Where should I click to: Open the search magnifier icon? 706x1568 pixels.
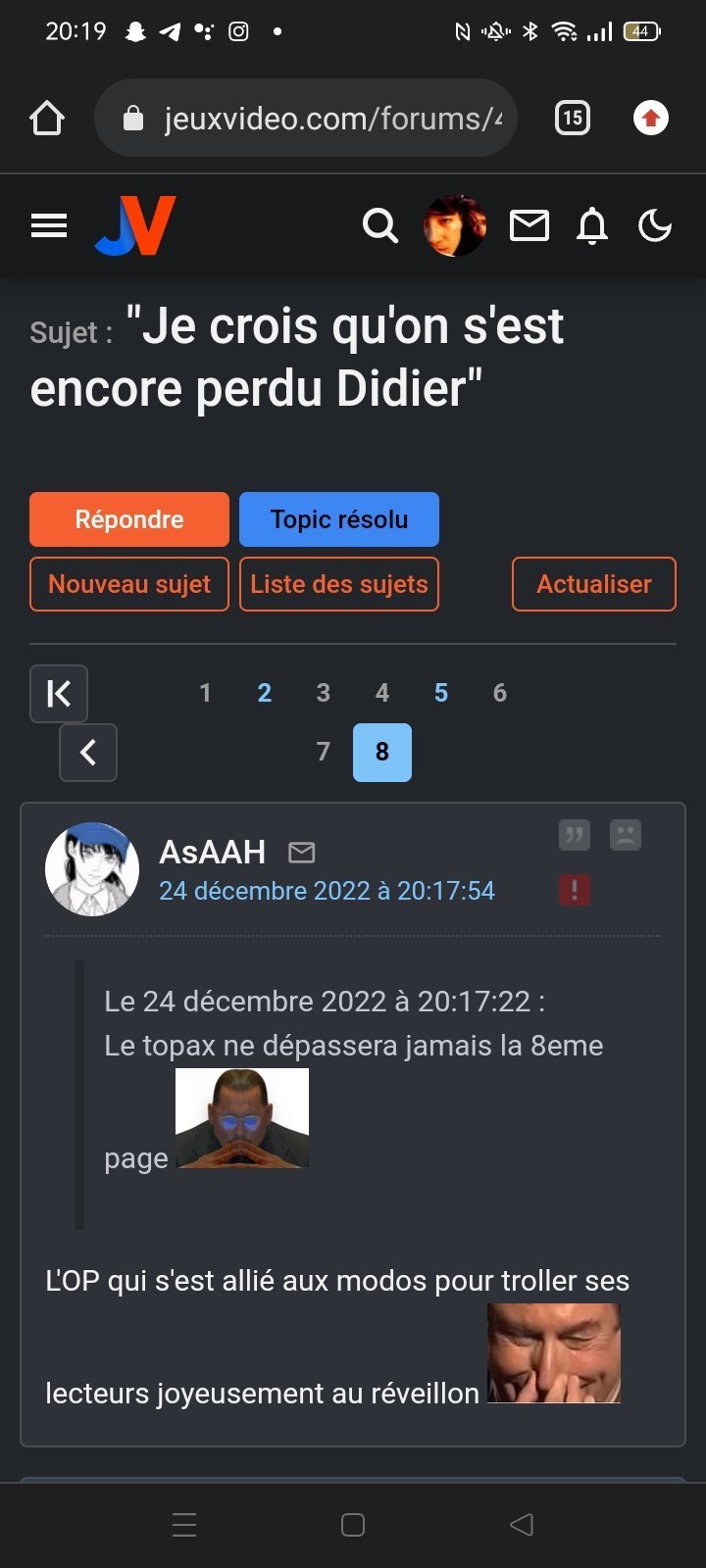click(380, 226)
